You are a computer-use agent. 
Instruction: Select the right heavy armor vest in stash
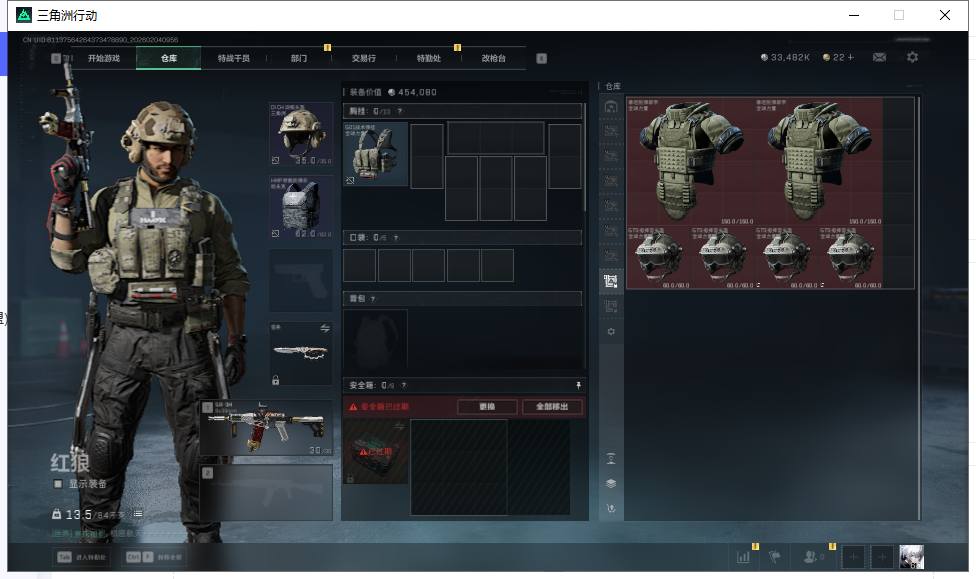pos(819,161)
